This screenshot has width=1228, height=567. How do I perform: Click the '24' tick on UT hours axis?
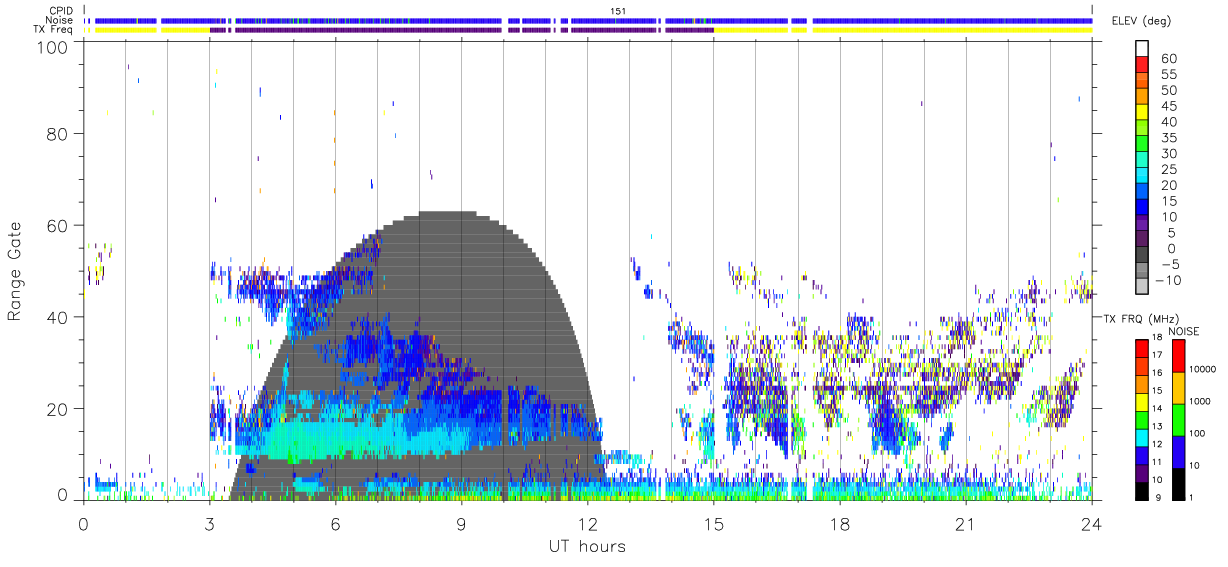1091,524
